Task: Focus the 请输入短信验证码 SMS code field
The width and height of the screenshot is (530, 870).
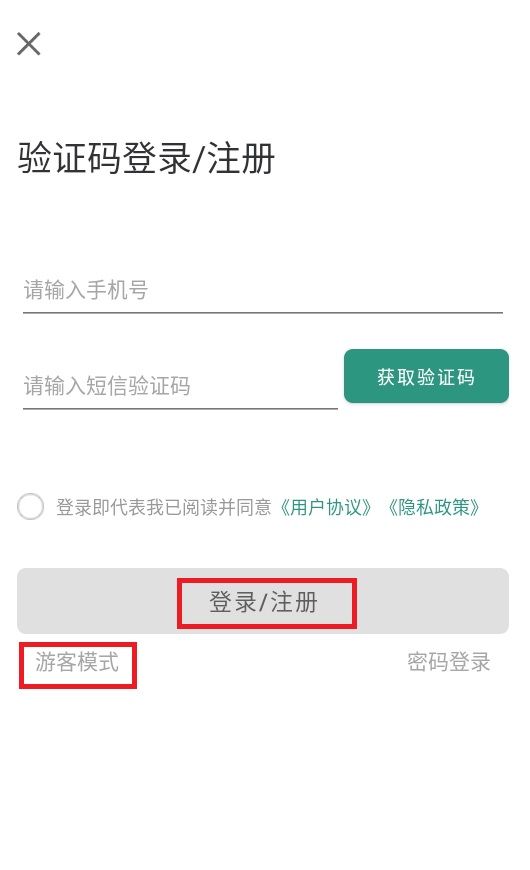Action: click(x=180, y=386)
